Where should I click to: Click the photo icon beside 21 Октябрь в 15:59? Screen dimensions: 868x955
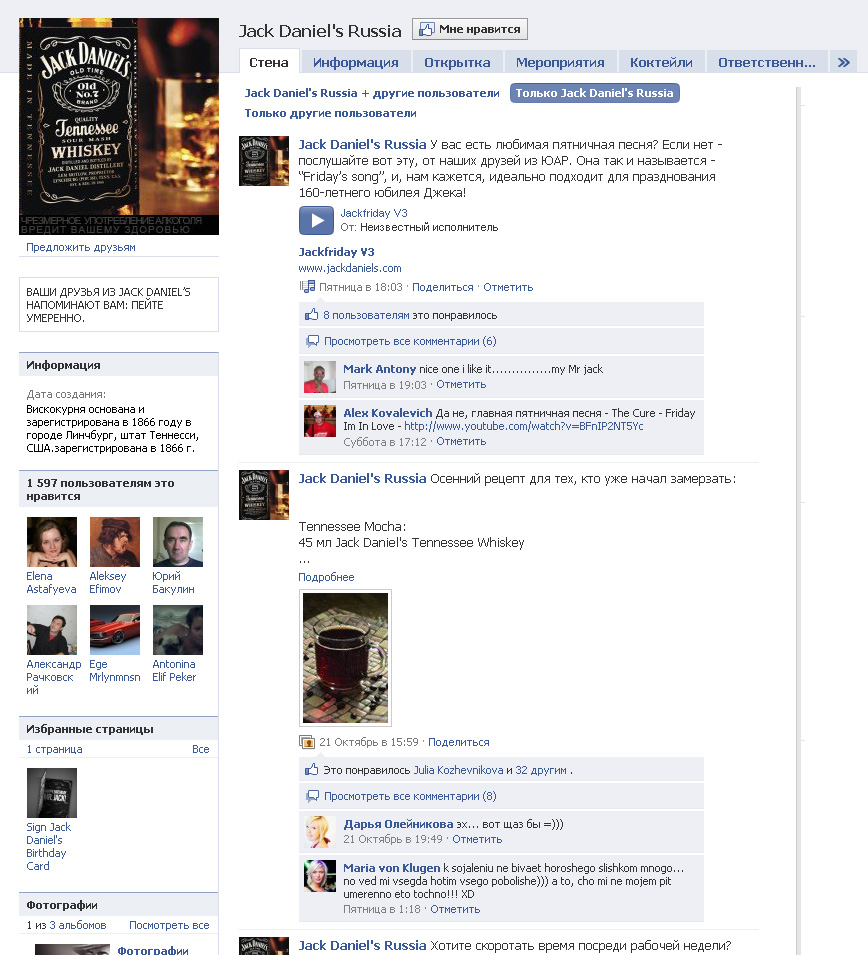pos(307,742)
